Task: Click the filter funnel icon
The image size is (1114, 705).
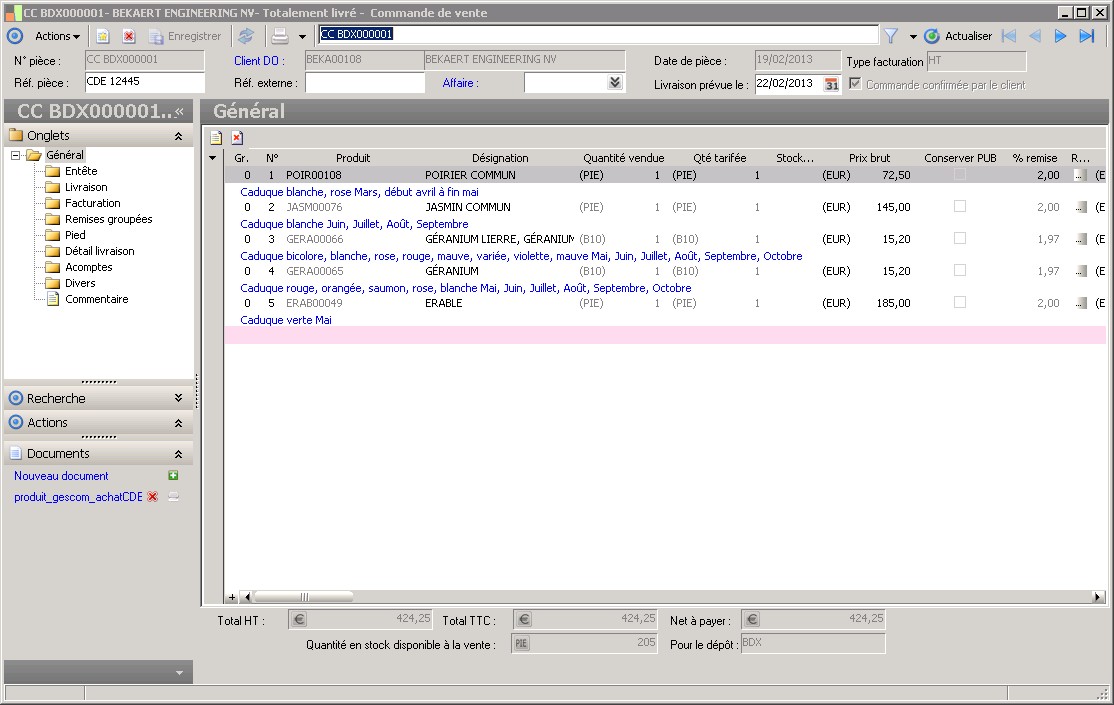Action: click(890, 36)
